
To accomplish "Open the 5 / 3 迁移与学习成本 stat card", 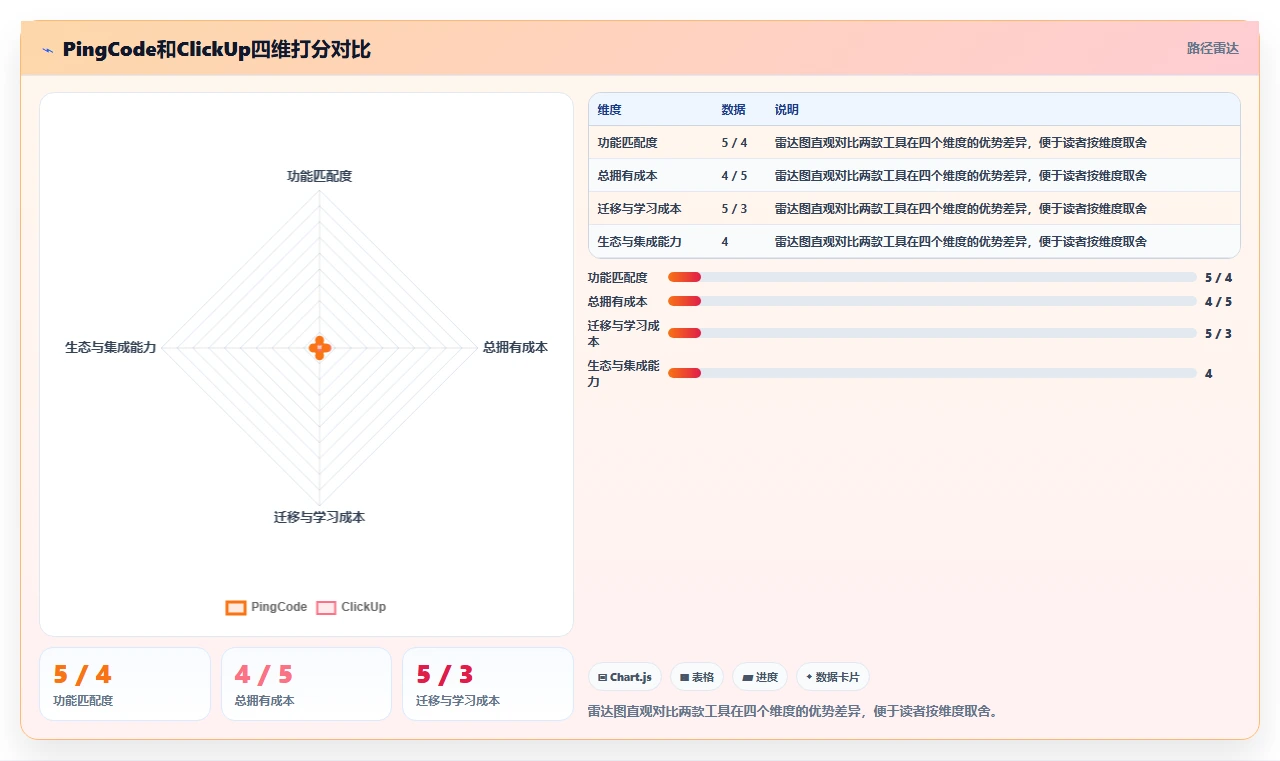I will coord(487,684).
